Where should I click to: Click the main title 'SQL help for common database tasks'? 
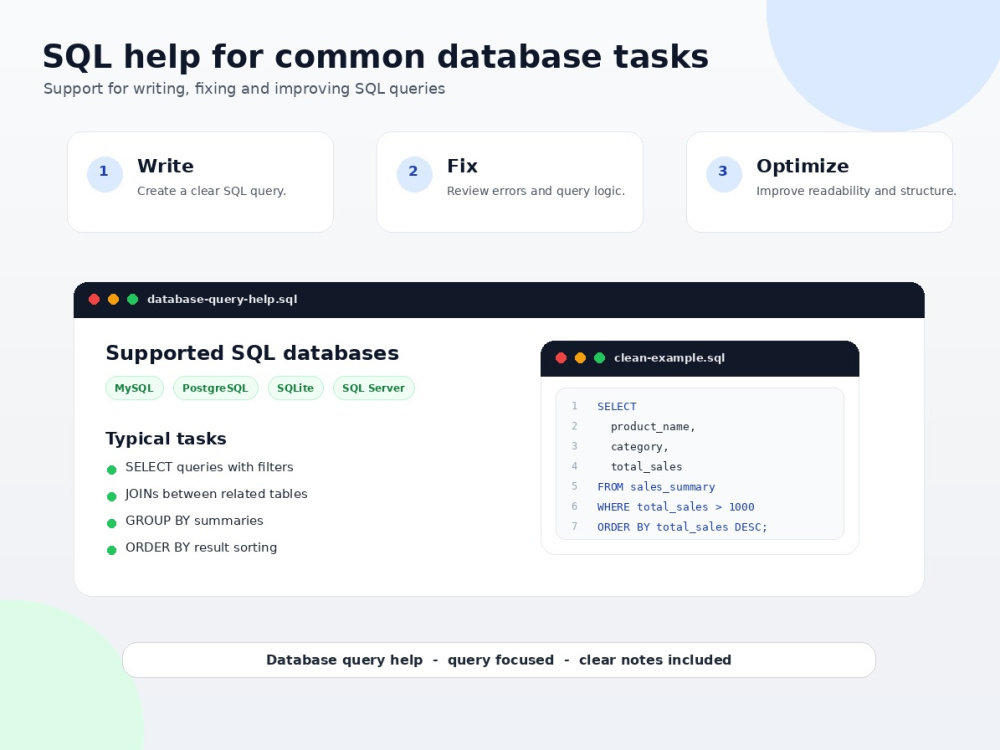[x=376, y=57]
